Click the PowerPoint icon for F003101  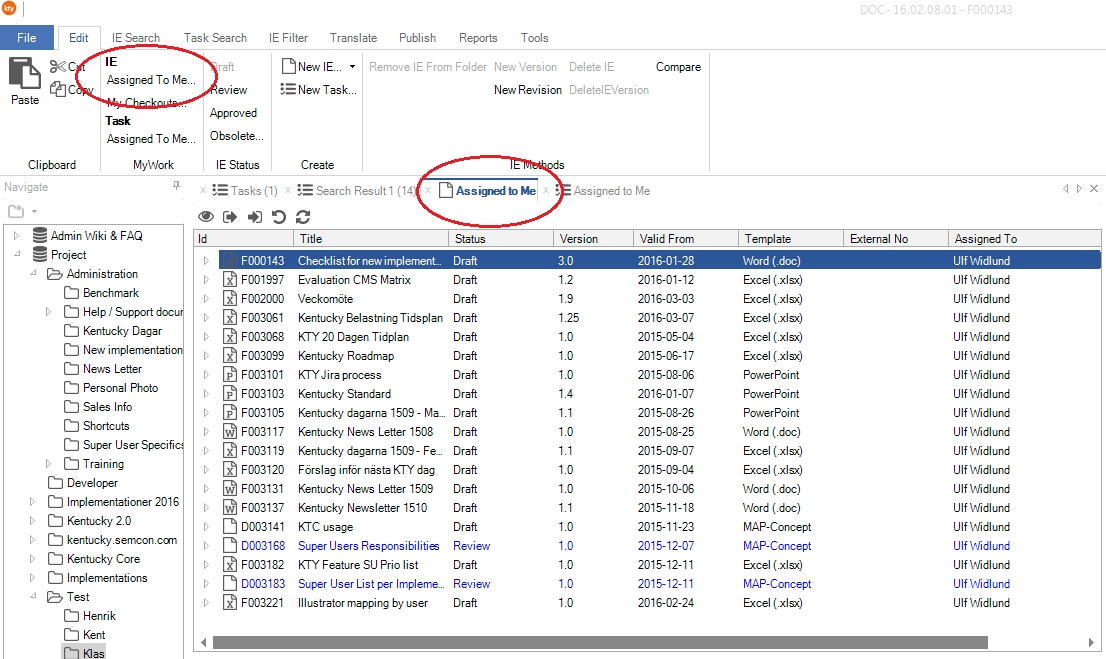point(229,375)
